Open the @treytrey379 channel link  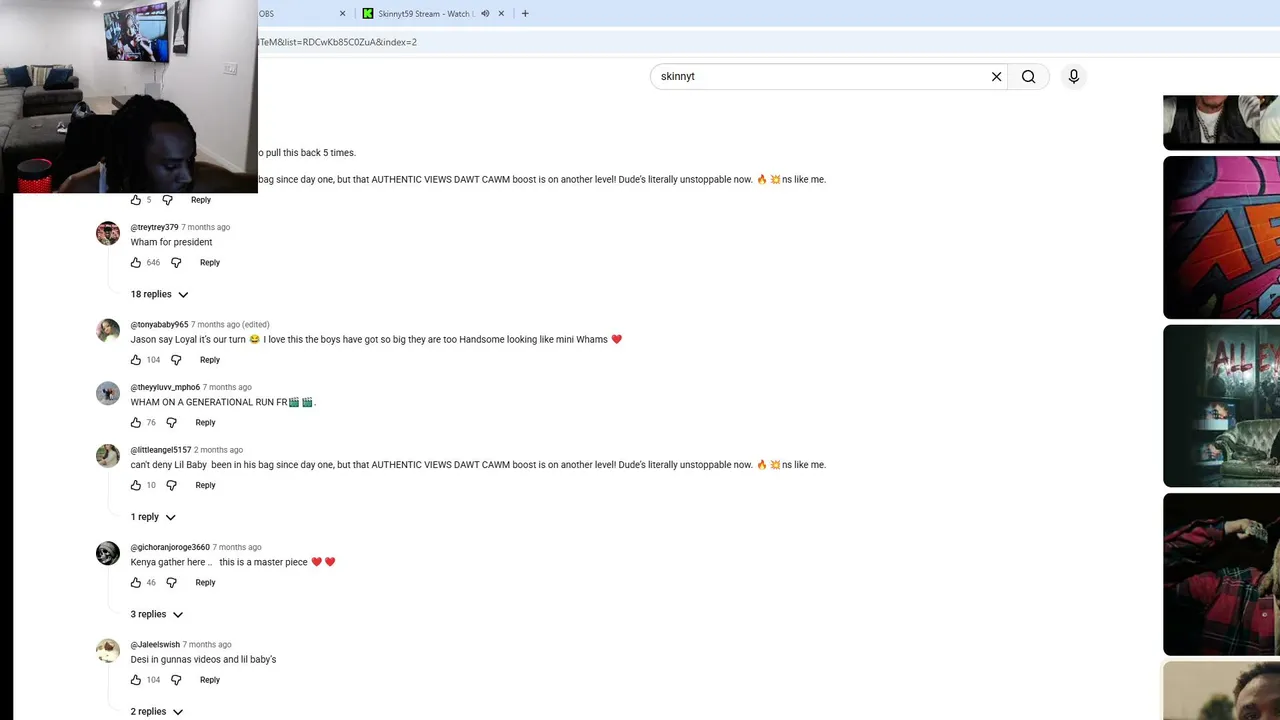[154, 227]
